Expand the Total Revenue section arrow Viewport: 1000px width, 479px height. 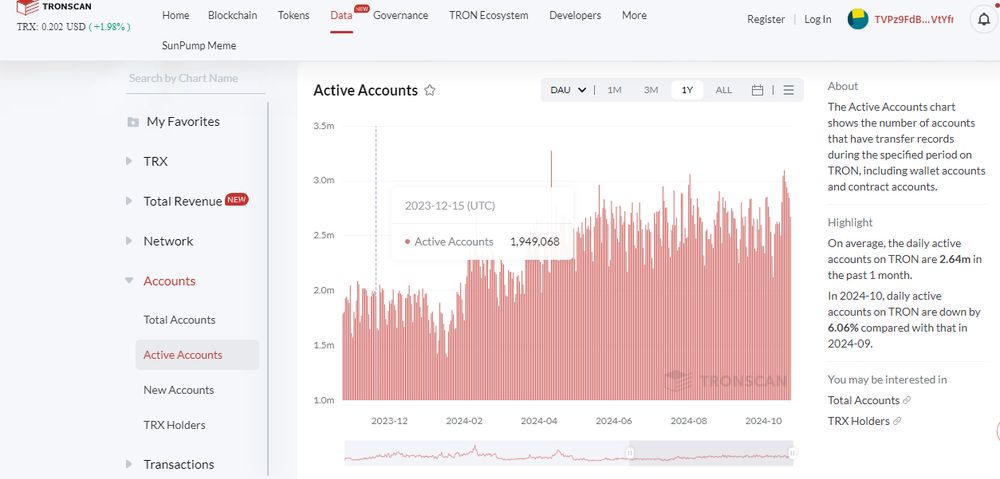129,201
